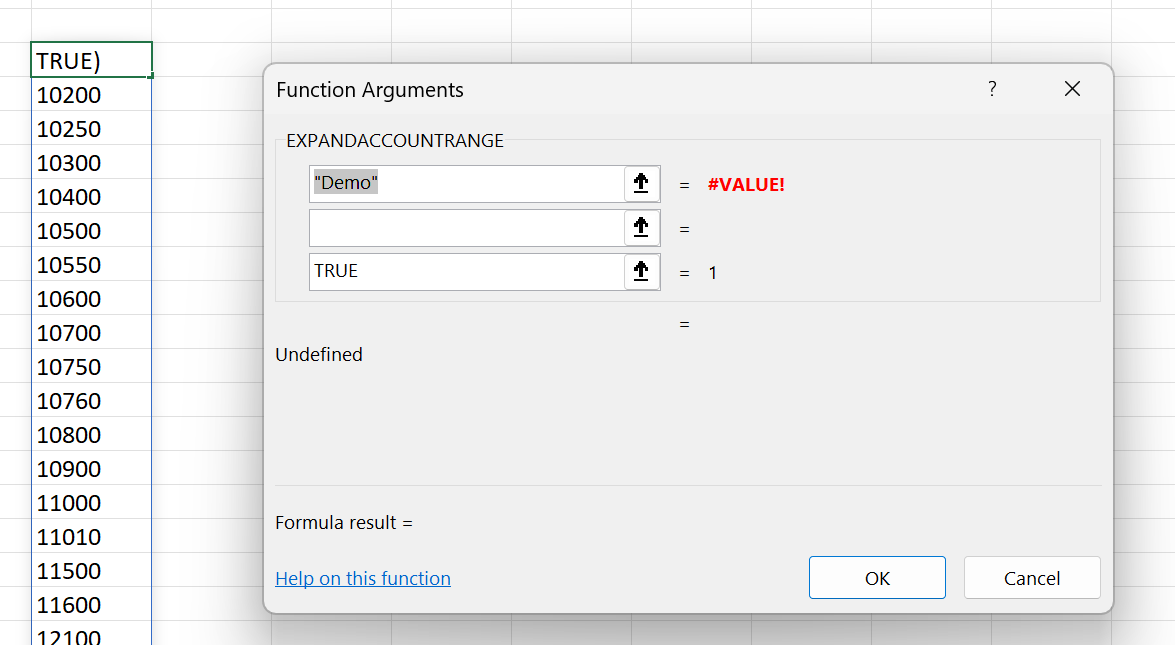This screenshot has height=645, width=1175.
Task: Select the cell containing 10250
Action: click(x=91, y=129)
